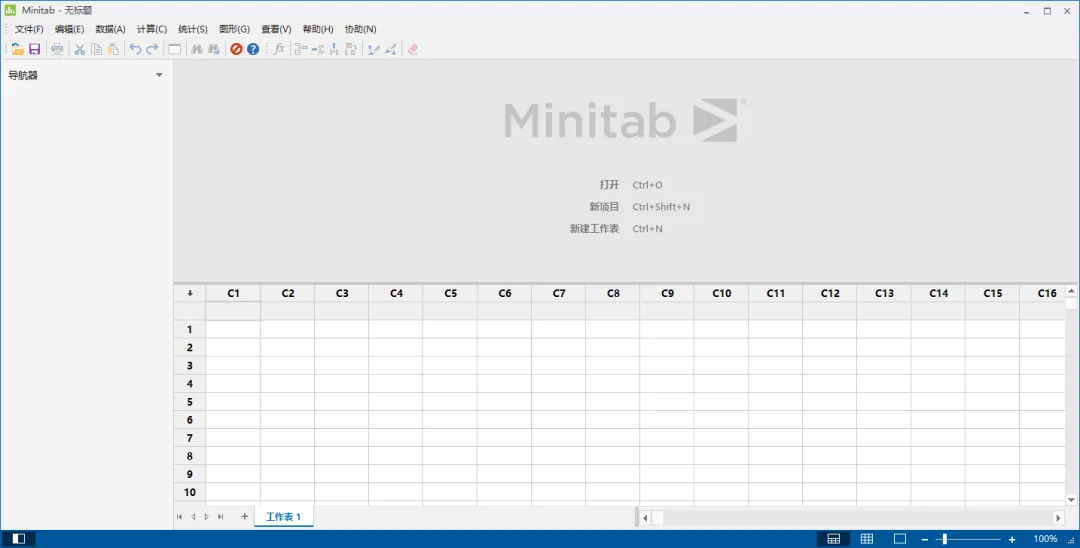
Task: Click the fourth toolbar icon after fx
Action: (351, 49)
